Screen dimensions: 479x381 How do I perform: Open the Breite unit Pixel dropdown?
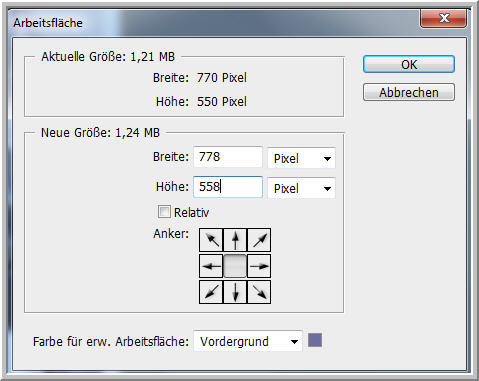click(301, 158)
